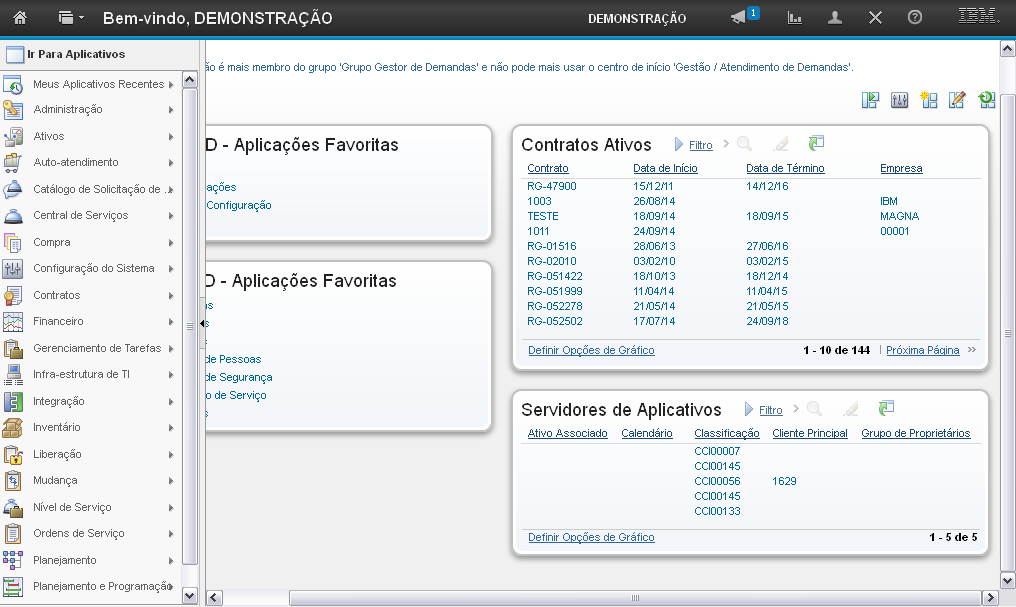Screen dimensions: 1016x607
Task: Click the side menu scroll-down arrow
Action: (x=190, y=595)
